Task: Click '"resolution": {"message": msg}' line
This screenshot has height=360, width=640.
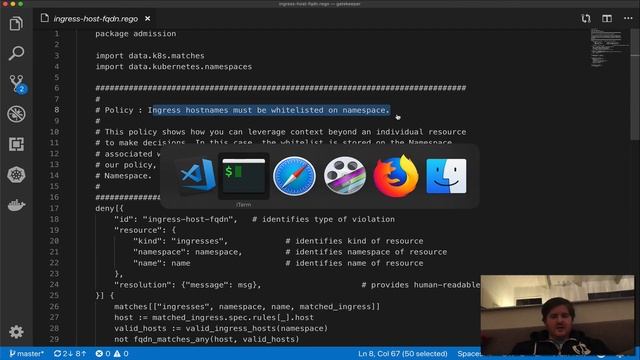Action: [187, 285]
